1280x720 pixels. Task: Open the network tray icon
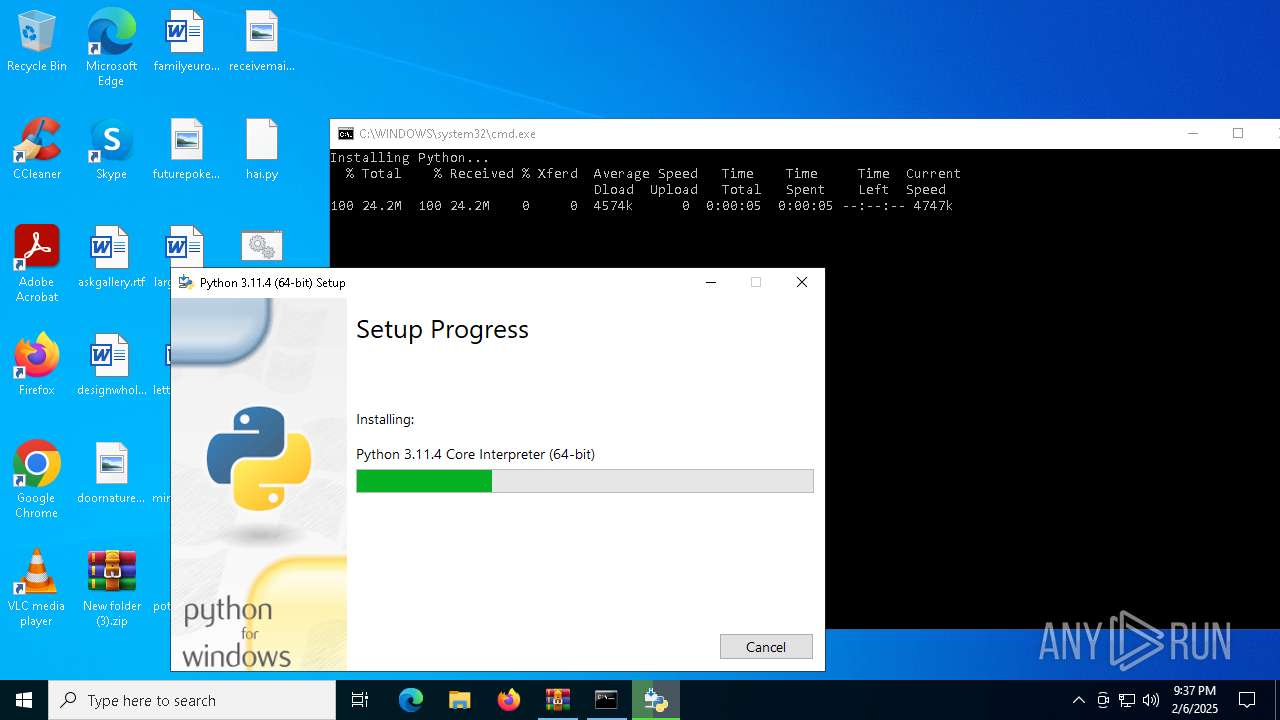1127,700
